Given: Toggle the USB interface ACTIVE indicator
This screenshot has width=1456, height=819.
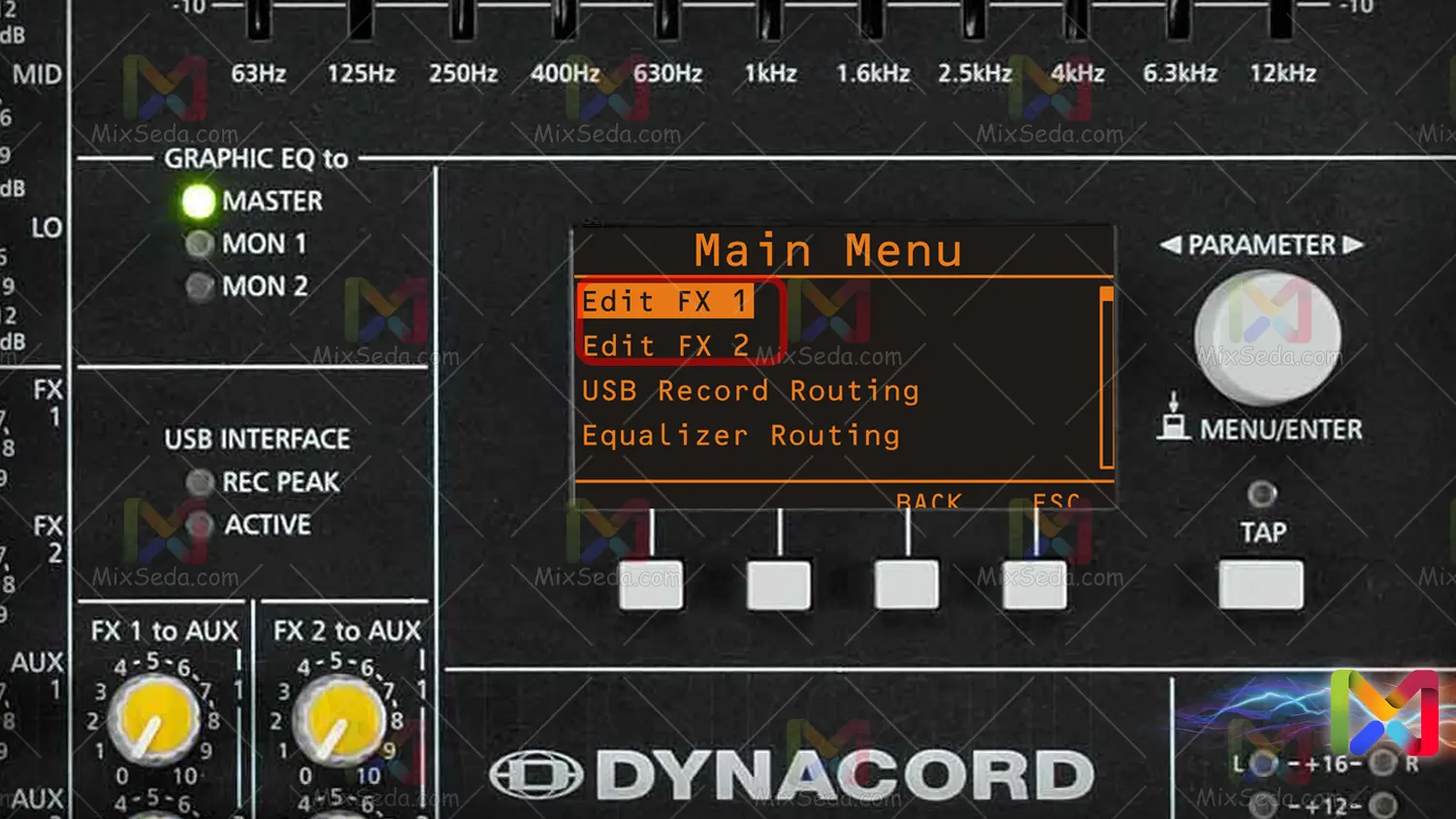Looking at the screenshot, I should click(200, 525).
